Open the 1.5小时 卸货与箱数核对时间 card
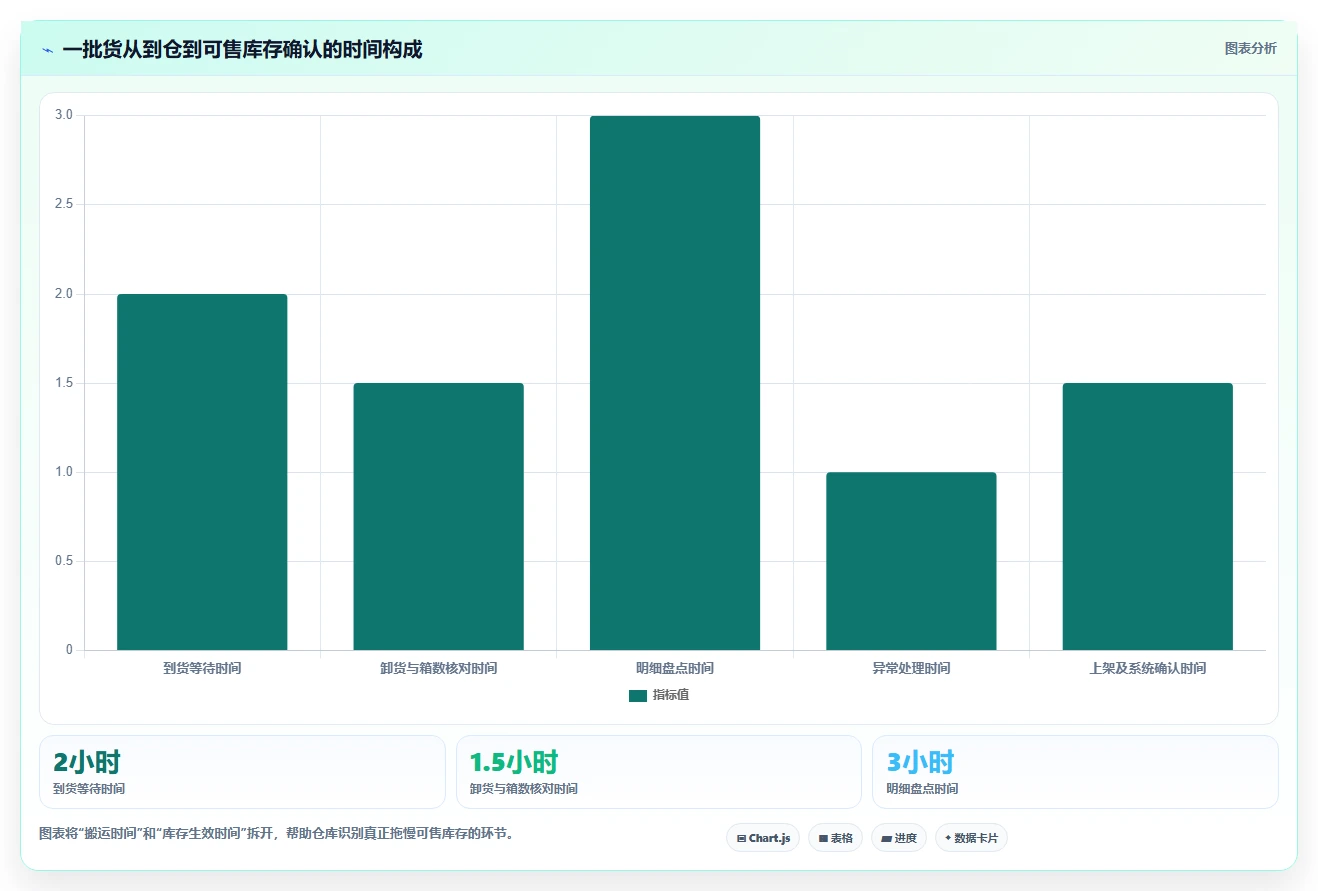This screenshot has width=1318, height=891. click(659, 772)
